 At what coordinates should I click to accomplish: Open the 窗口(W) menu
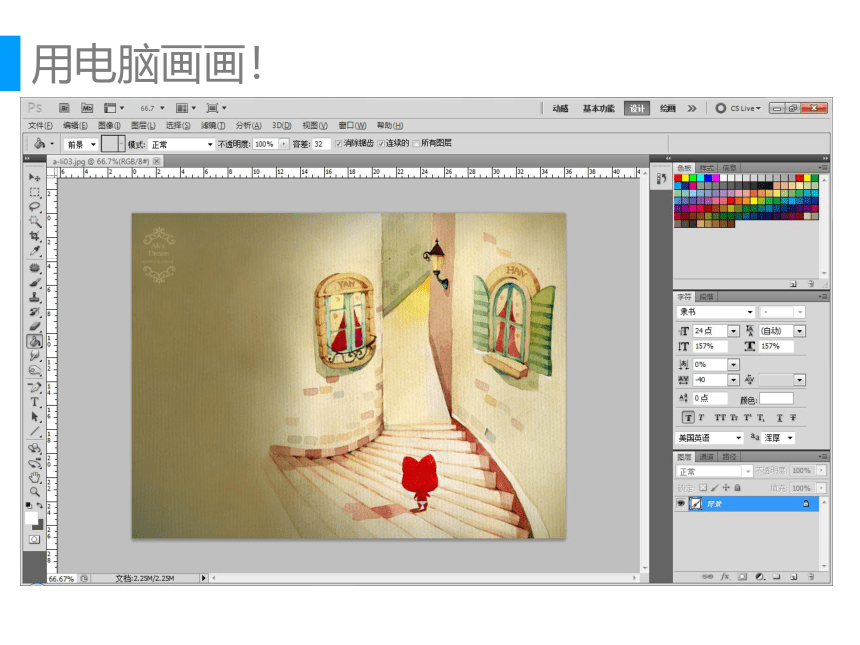point(352,126)
